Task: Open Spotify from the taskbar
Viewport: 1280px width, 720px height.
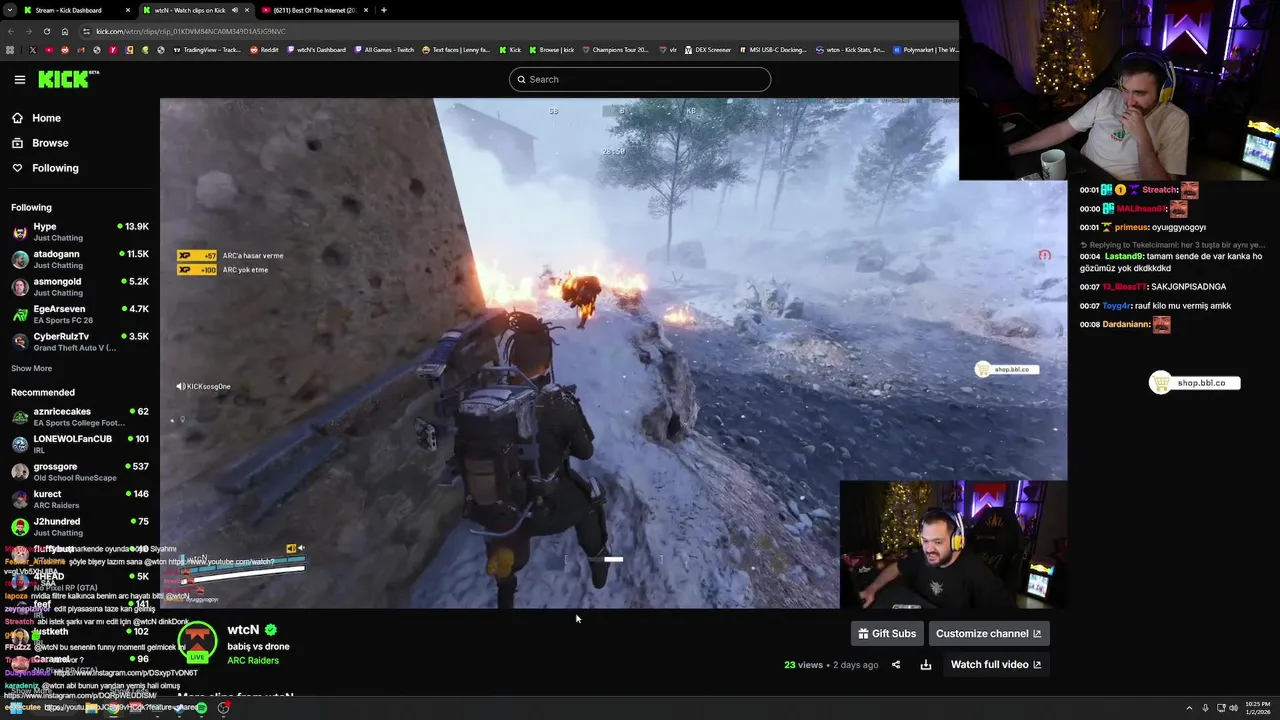Action: tap(201, 707)
